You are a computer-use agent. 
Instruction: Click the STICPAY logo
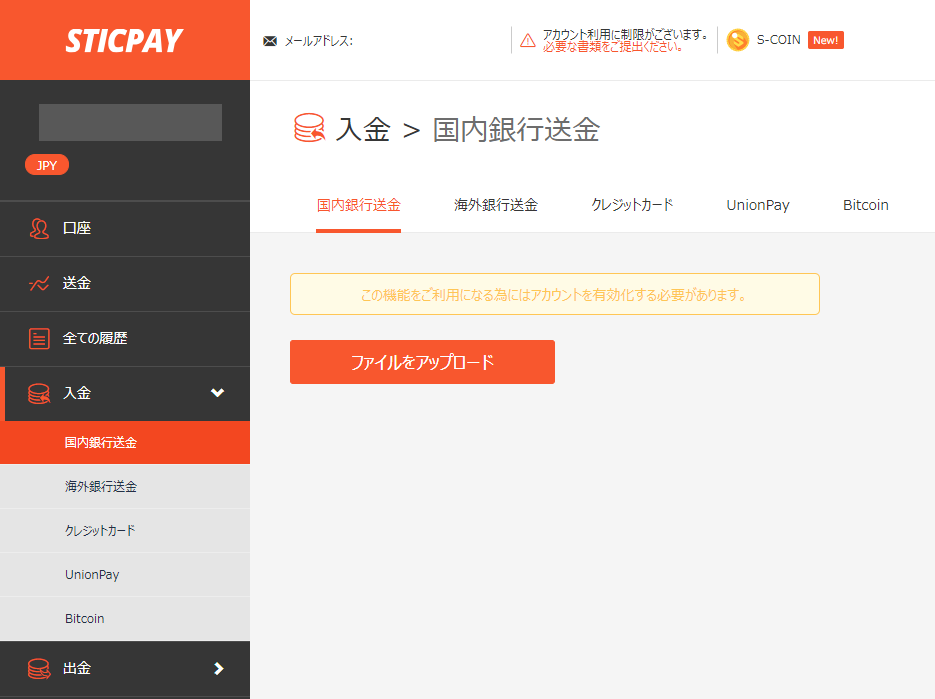[x=124, y=41]
